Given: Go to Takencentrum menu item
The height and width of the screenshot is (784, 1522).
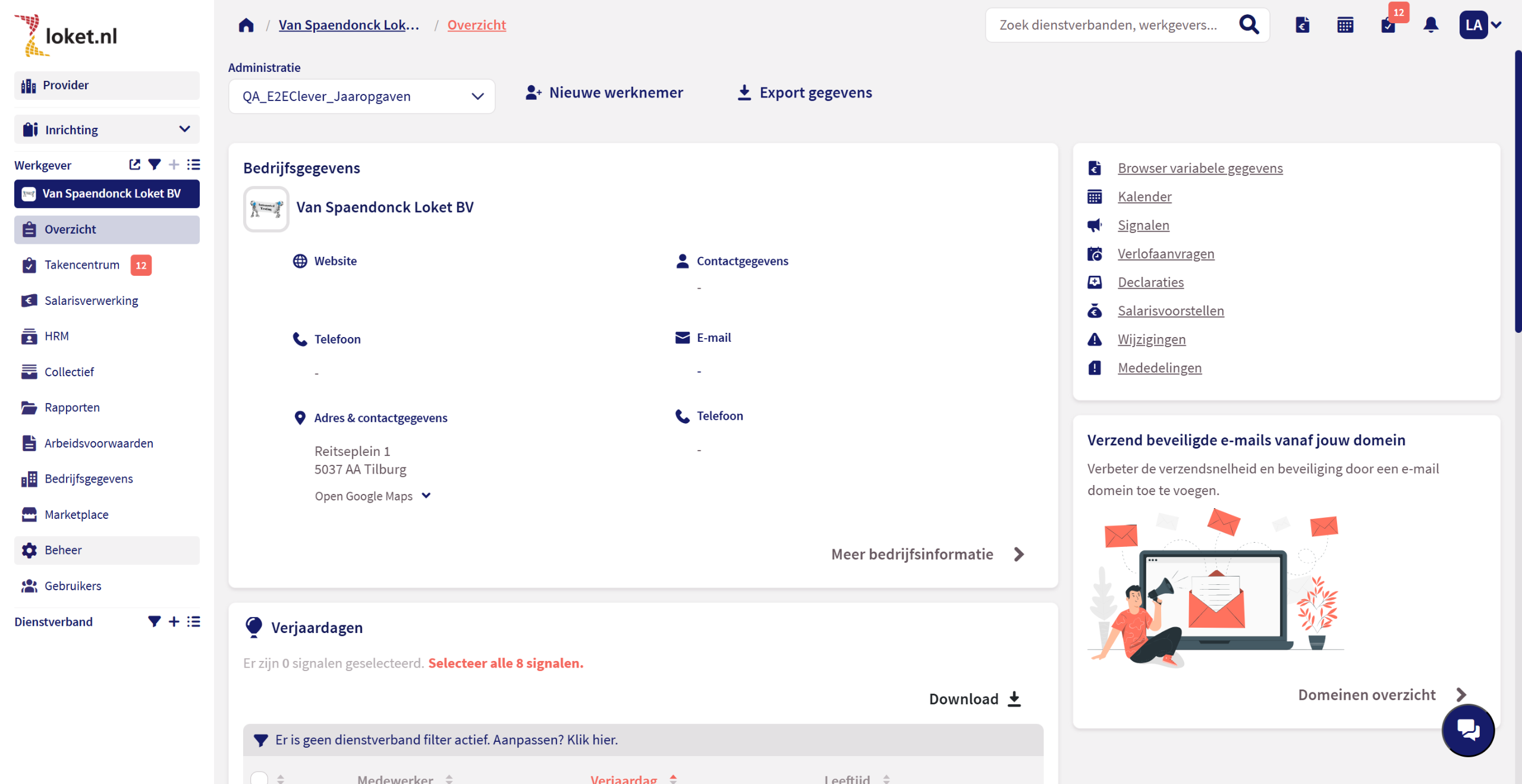Looking at the screenshot, I should [82, 265].
